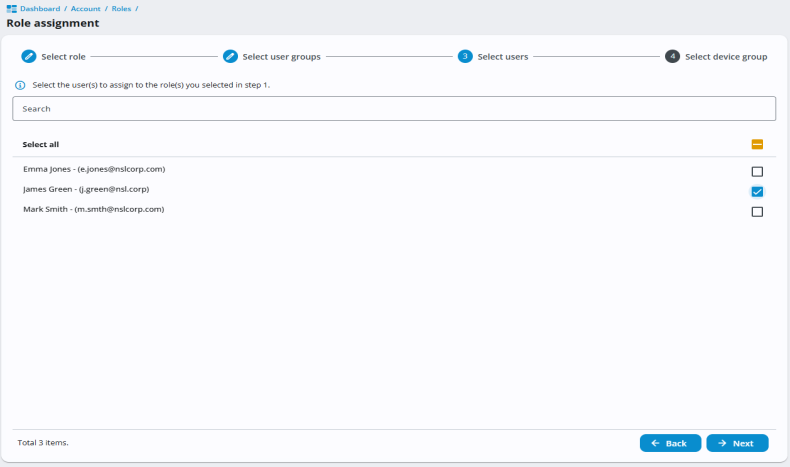Click the Select role step pencil icon
790x467 pixels.
29,56
